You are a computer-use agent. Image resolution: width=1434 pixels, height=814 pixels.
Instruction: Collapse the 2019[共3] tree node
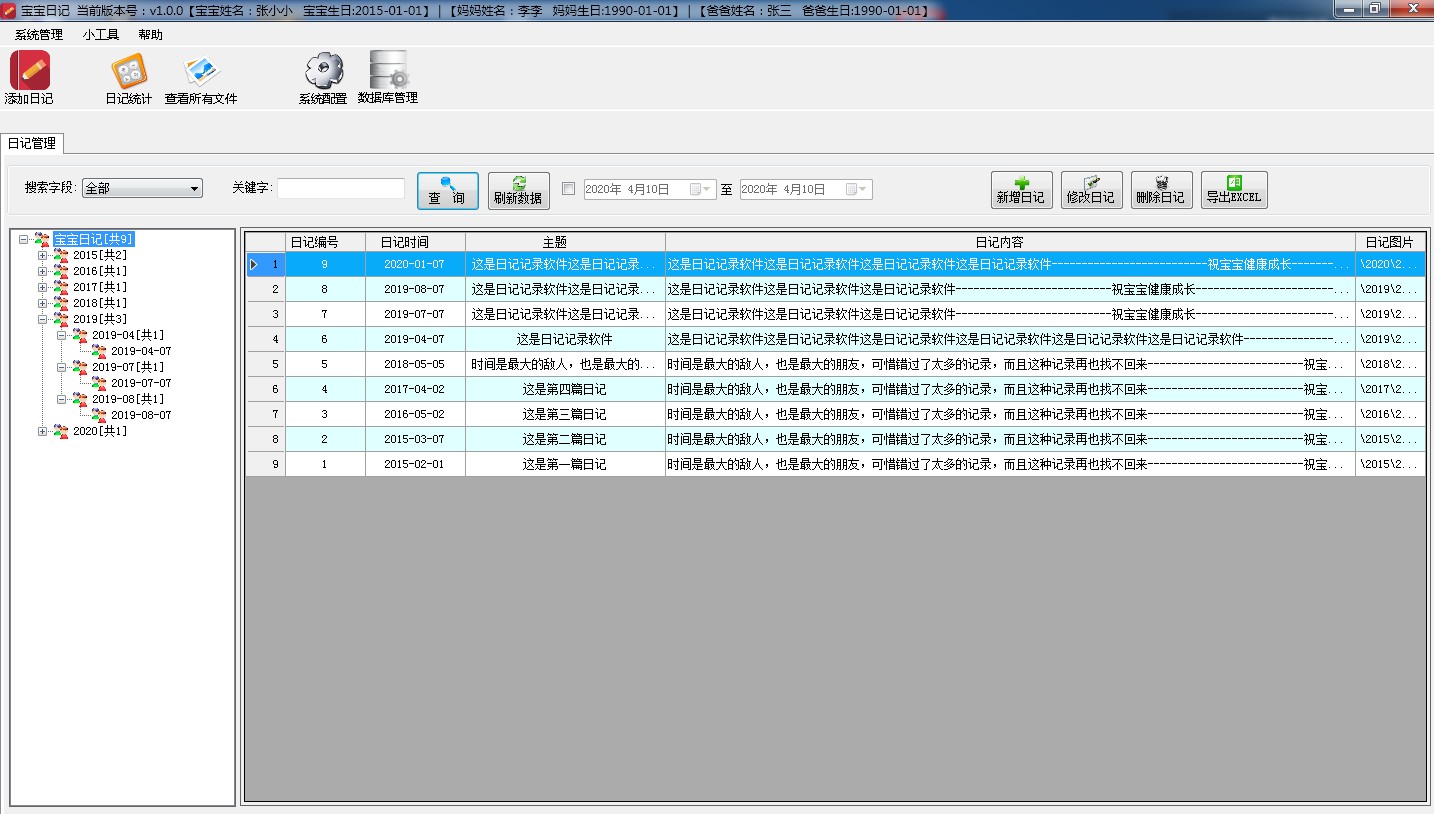coord(42,319)
